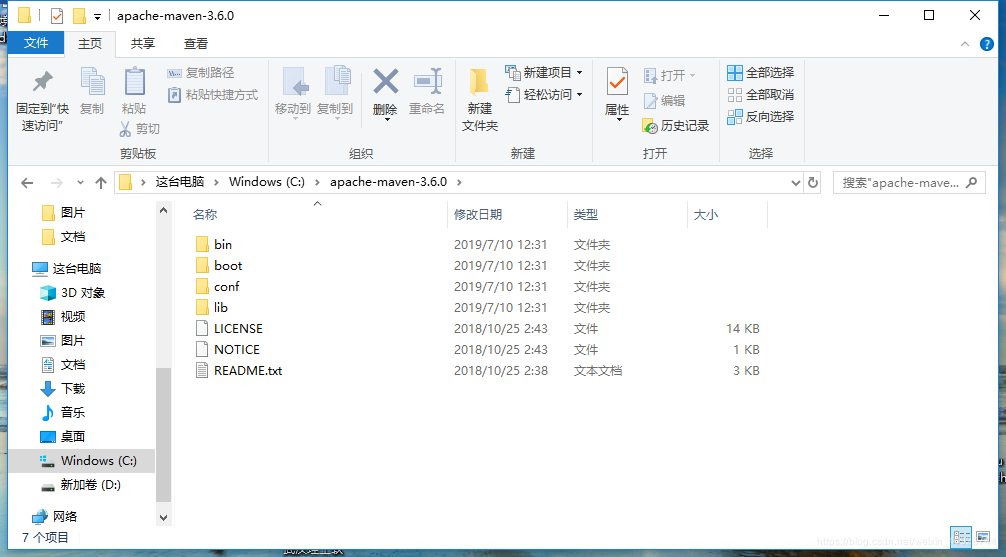Click the Forward navigation arrow
This screenshot has height=557, width=1006.
pyautogui.click(x=56, y=183)
